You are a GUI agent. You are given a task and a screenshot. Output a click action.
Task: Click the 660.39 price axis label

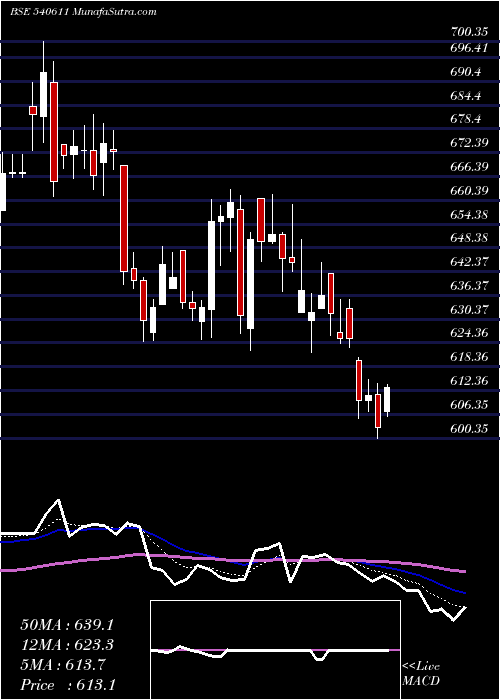point(469,191)
